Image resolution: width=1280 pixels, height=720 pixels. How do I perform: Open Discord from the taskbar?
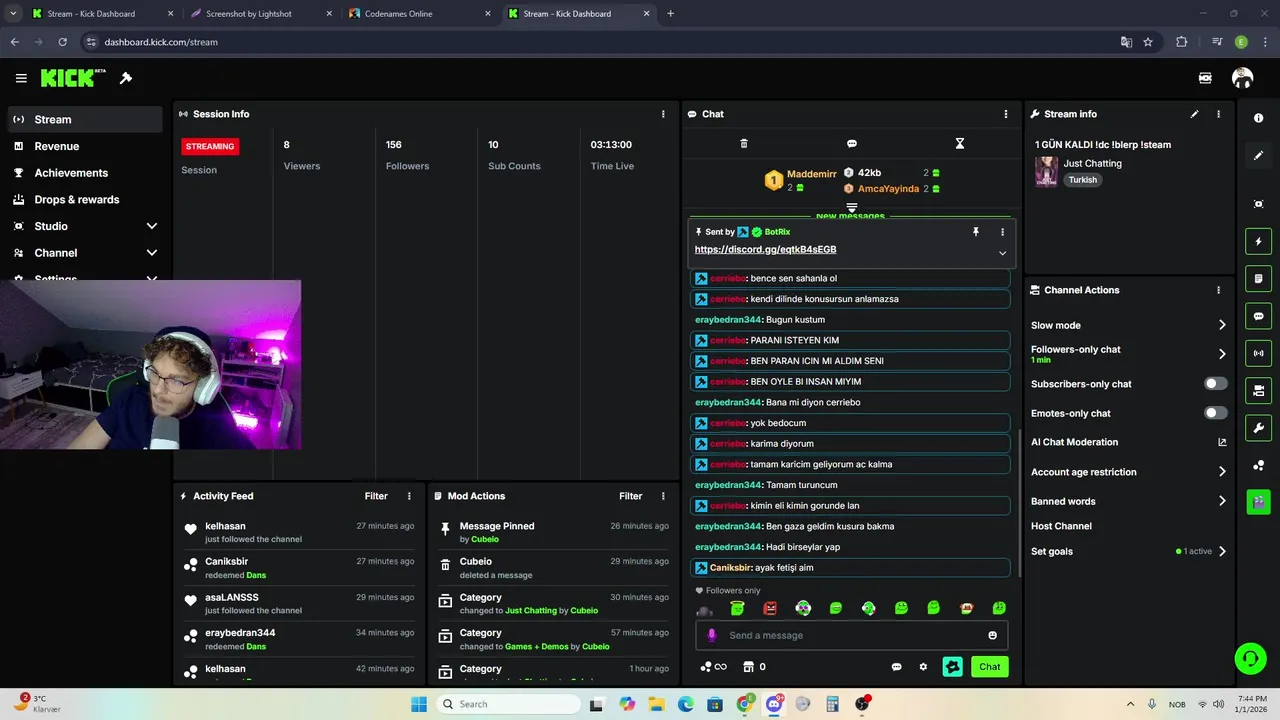(x=773, y=704)
